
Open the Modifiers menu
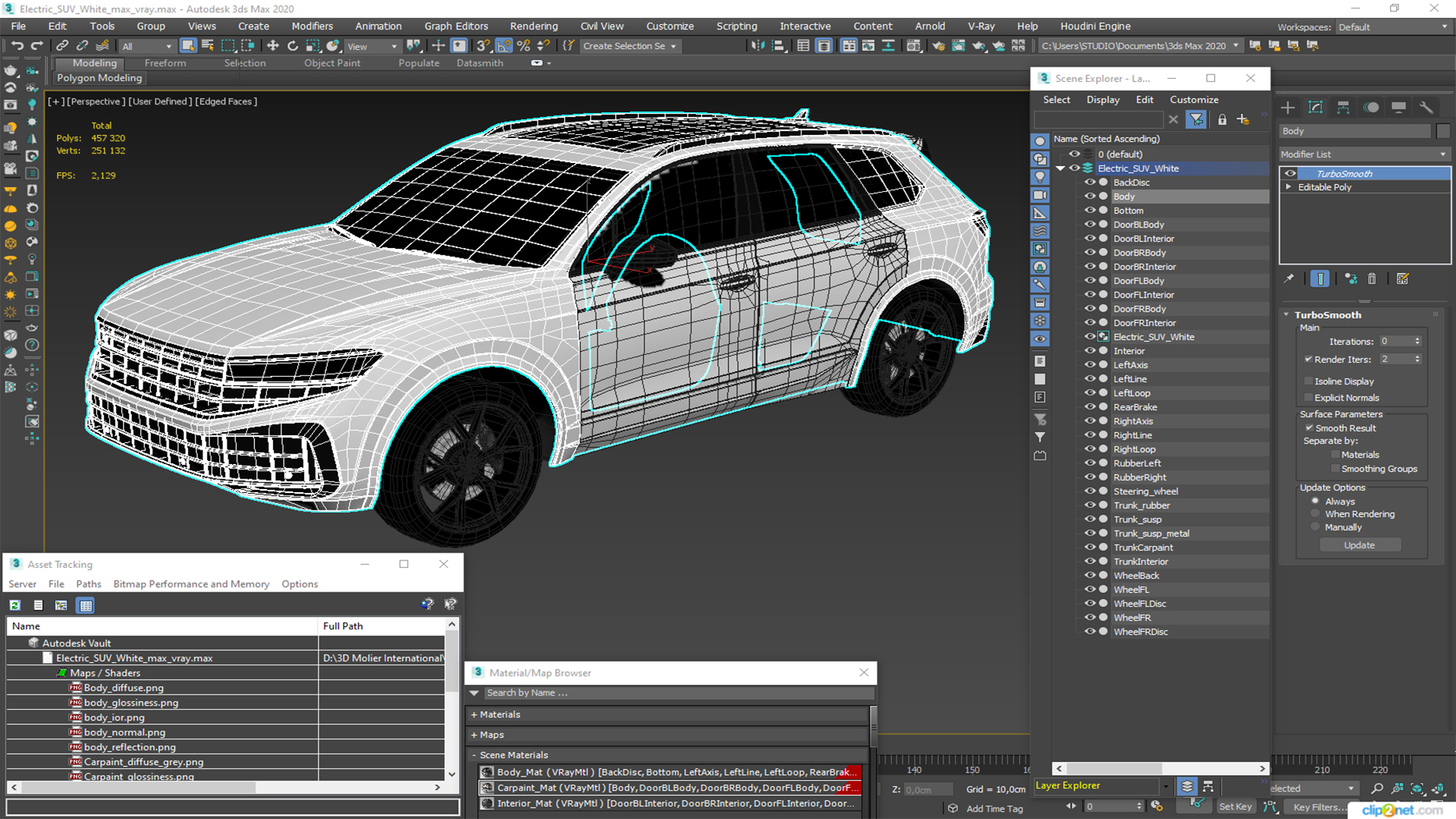click(x=312, y=27)
